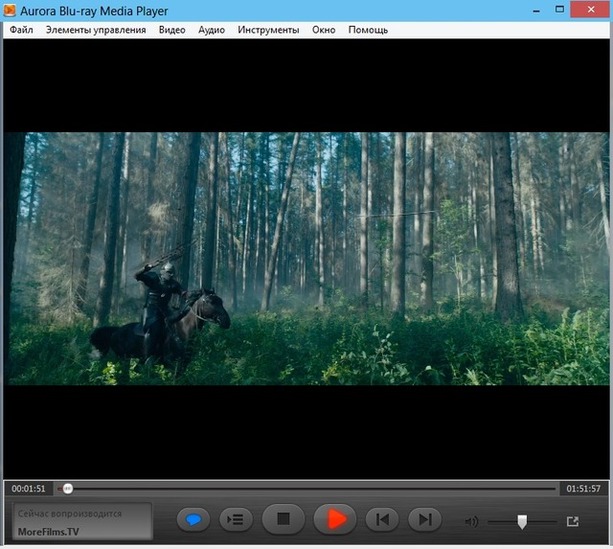Stop the video playback
613x549 pixels.
pyautogui.click(x=283, y=519)
